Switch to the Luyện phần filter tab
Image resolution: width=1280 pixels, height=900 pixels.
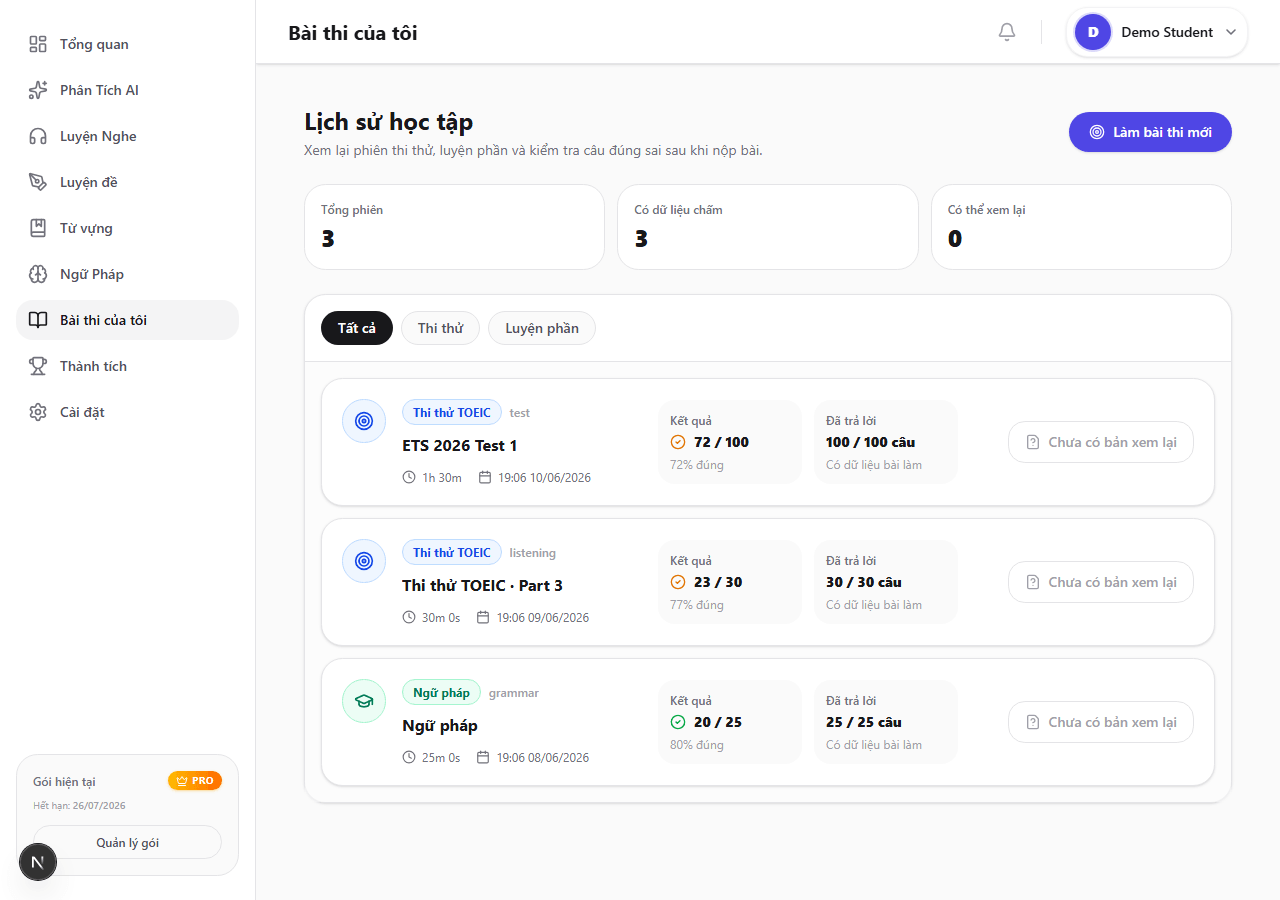[x=542, y=328]
